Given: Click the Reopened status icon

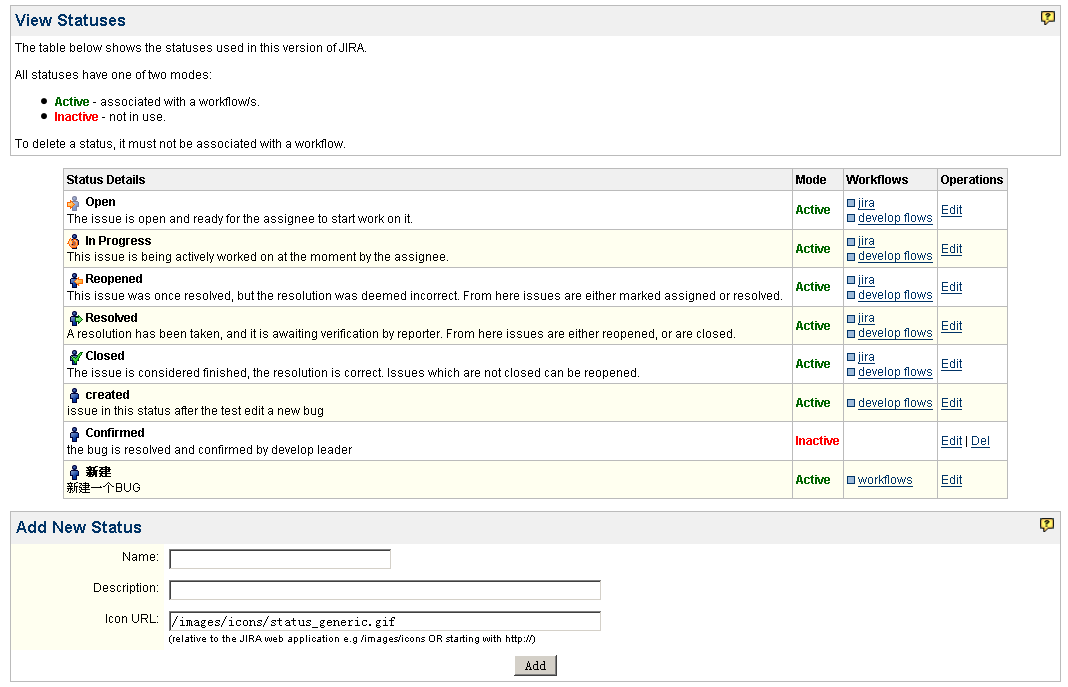Looking at the screenshot, I should click(75, 280).
